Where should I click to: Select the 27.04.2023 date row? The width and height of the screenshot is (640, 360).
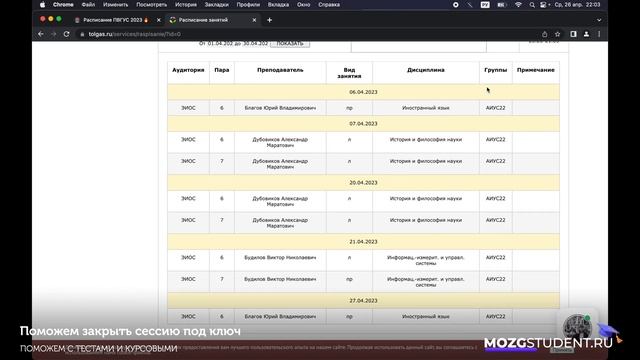tap(363, 301)
